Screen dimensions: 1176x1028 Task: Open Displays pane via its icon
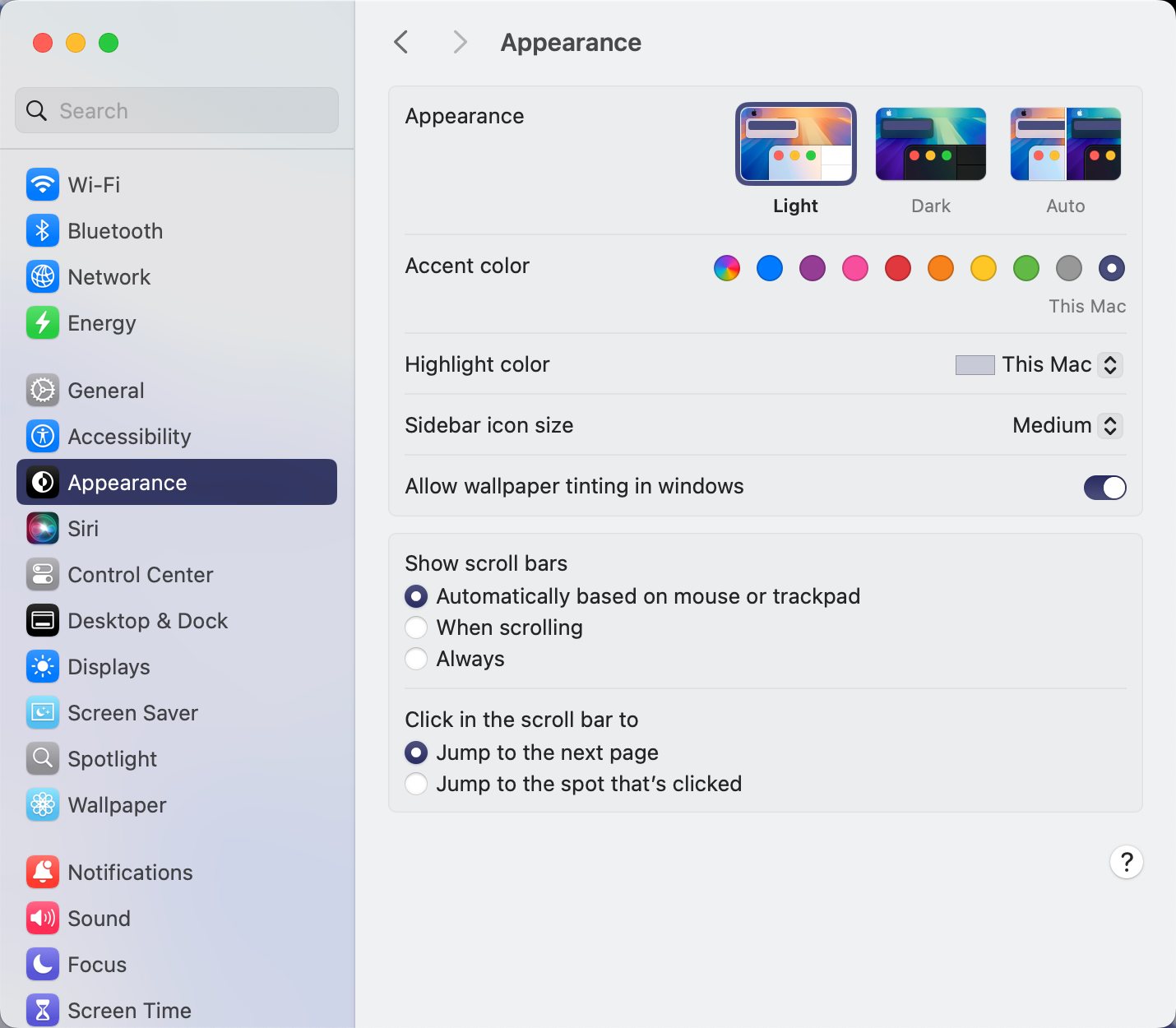pyautogui.click(x=43, y=667)
